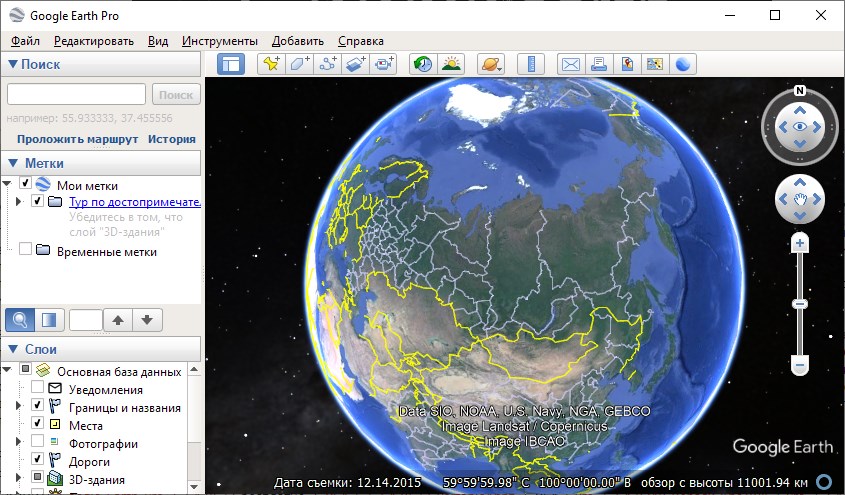Open the ruler measurement tool
The image size is (845, 495).
click(532, 64)
